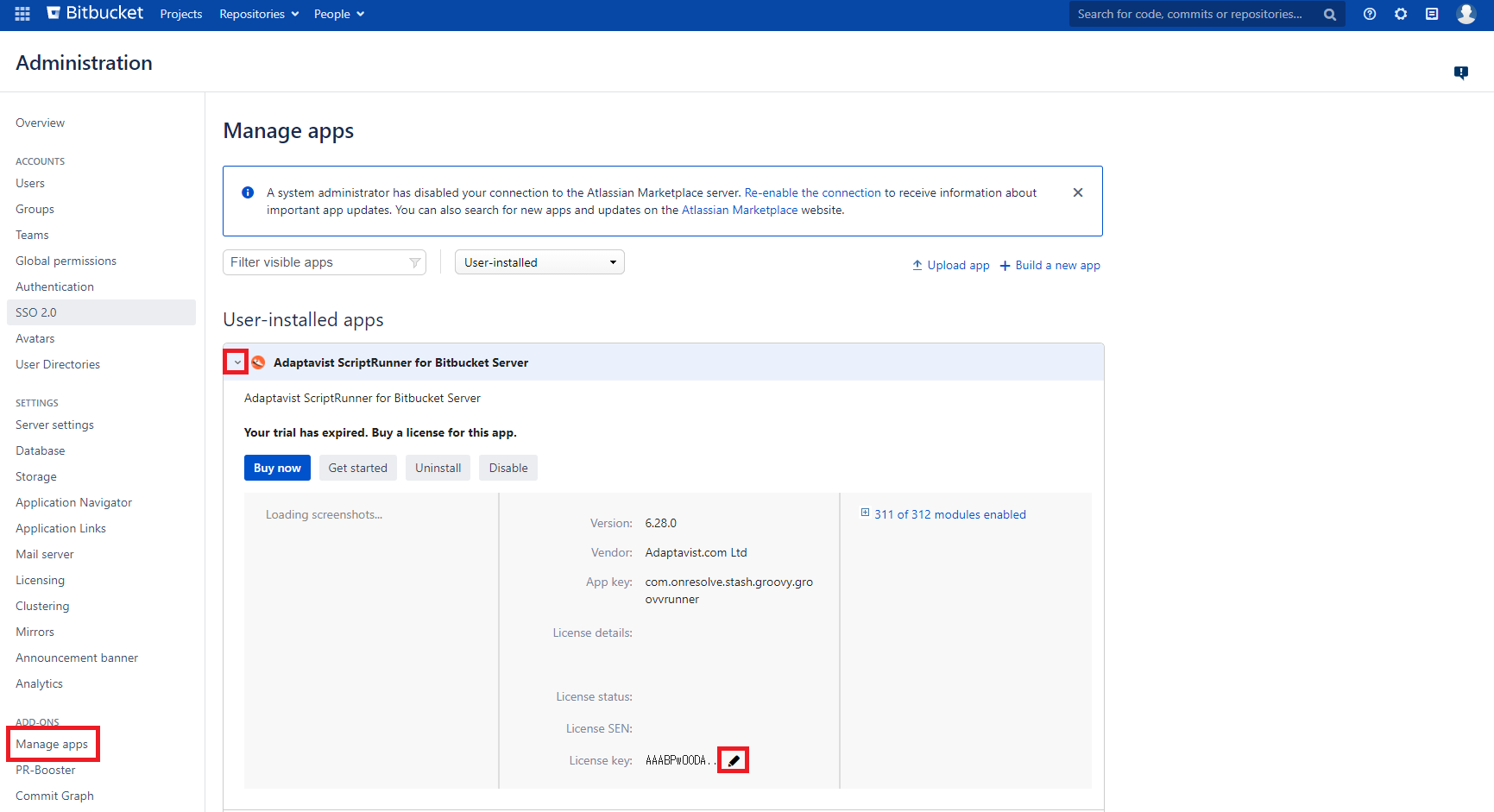1494x812 pixels.
Task: Open Teams in sidebar
Action: [32, 235]
